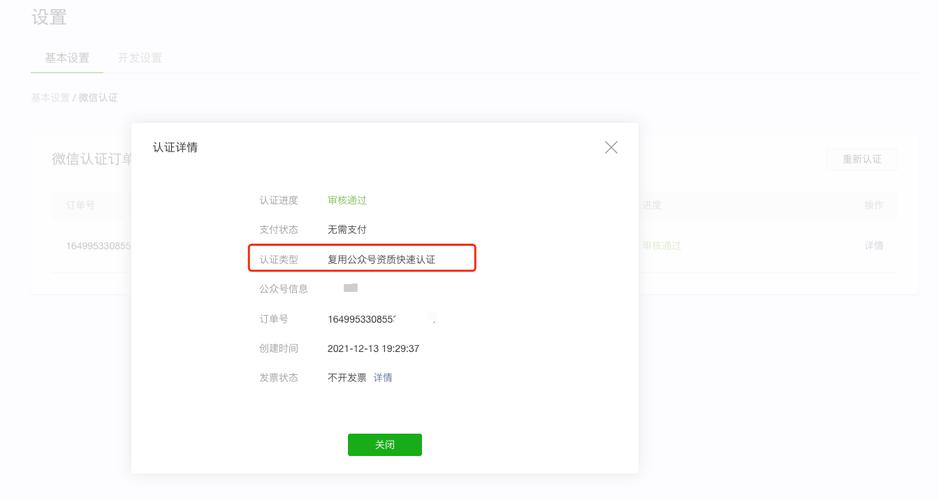Click the 不开发票 invoice status text

[347, 377]
